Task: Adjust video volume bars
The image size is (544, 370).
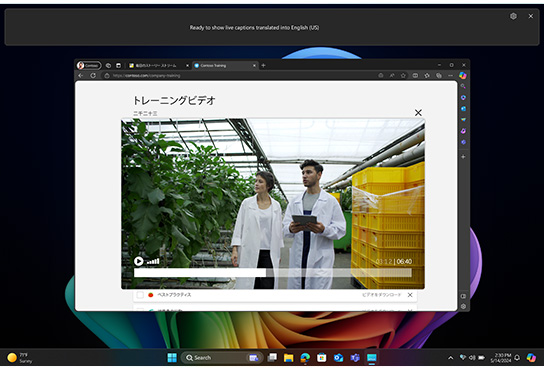Action: pos(153,261)
